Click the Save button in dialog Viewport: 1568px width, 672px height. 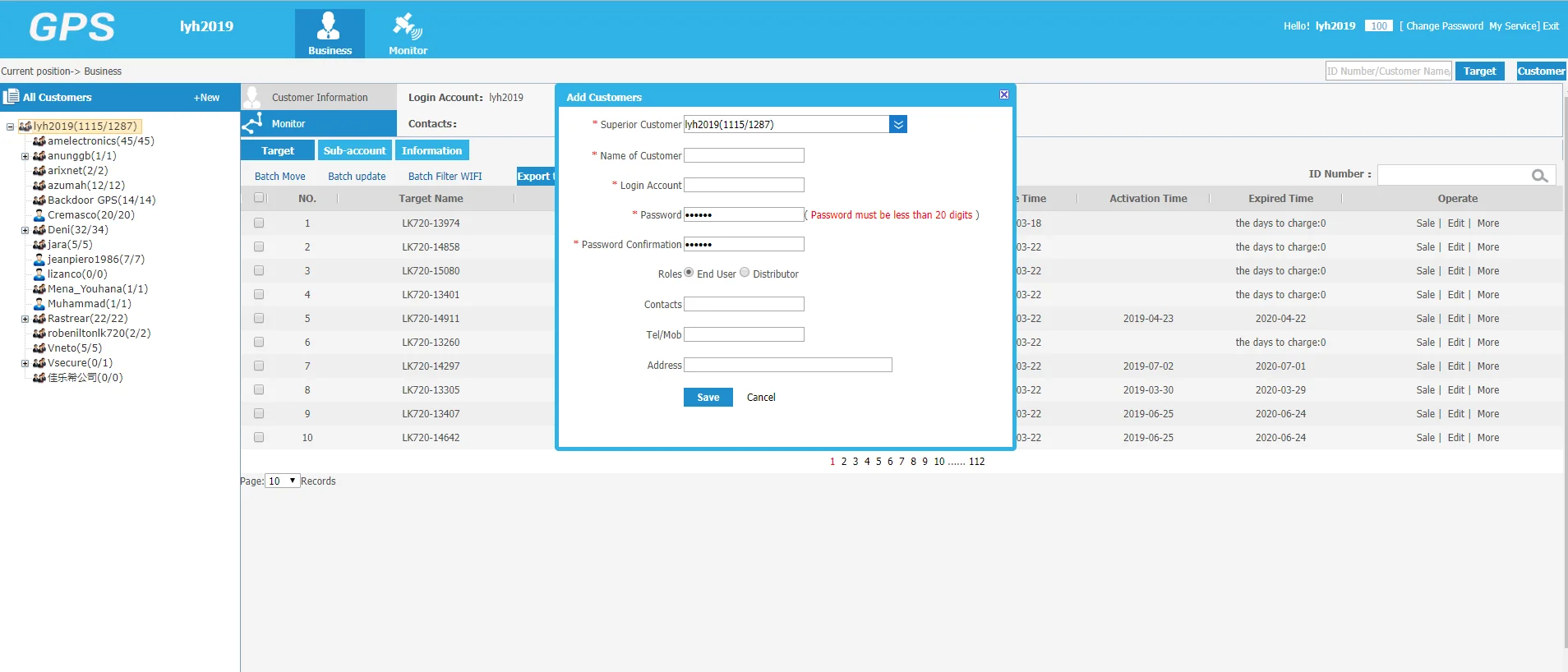(x=708, y=397)
